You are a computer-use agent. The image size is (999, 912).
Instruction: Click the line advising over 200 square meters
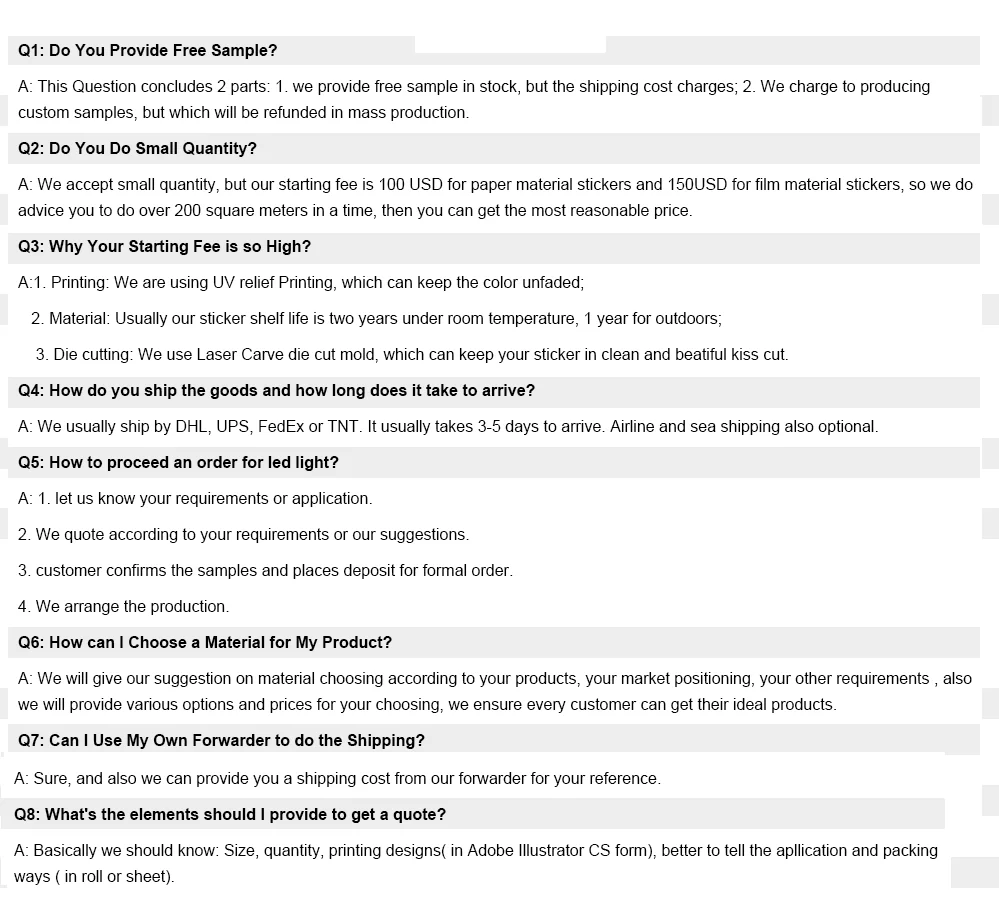(x=355, y=211)
